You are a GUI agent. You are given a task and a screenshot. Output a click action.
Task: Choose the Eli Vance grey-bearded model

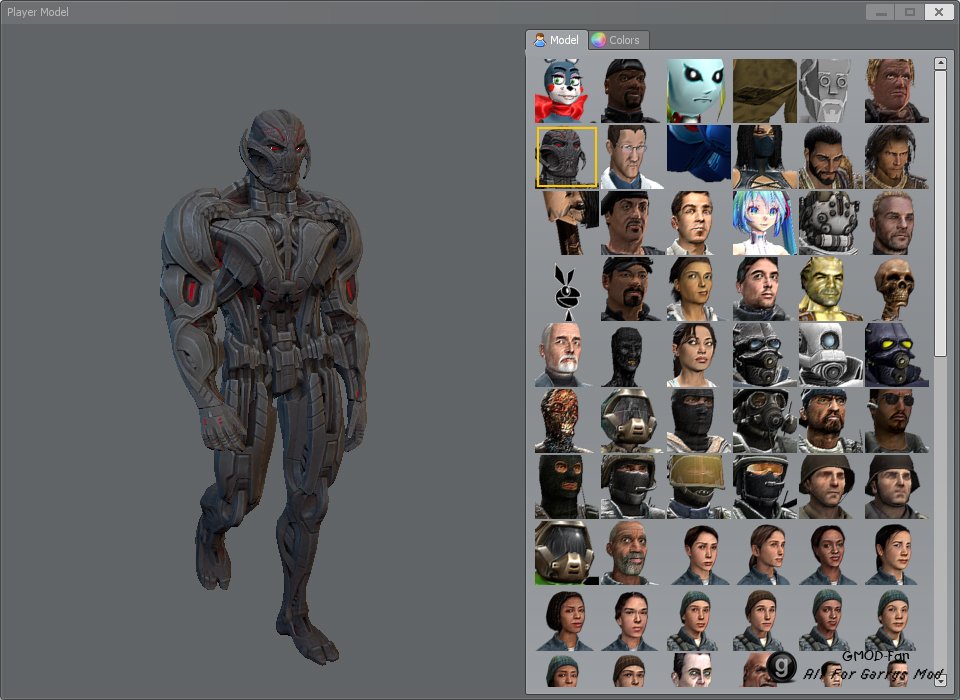[x=632, y=554]
